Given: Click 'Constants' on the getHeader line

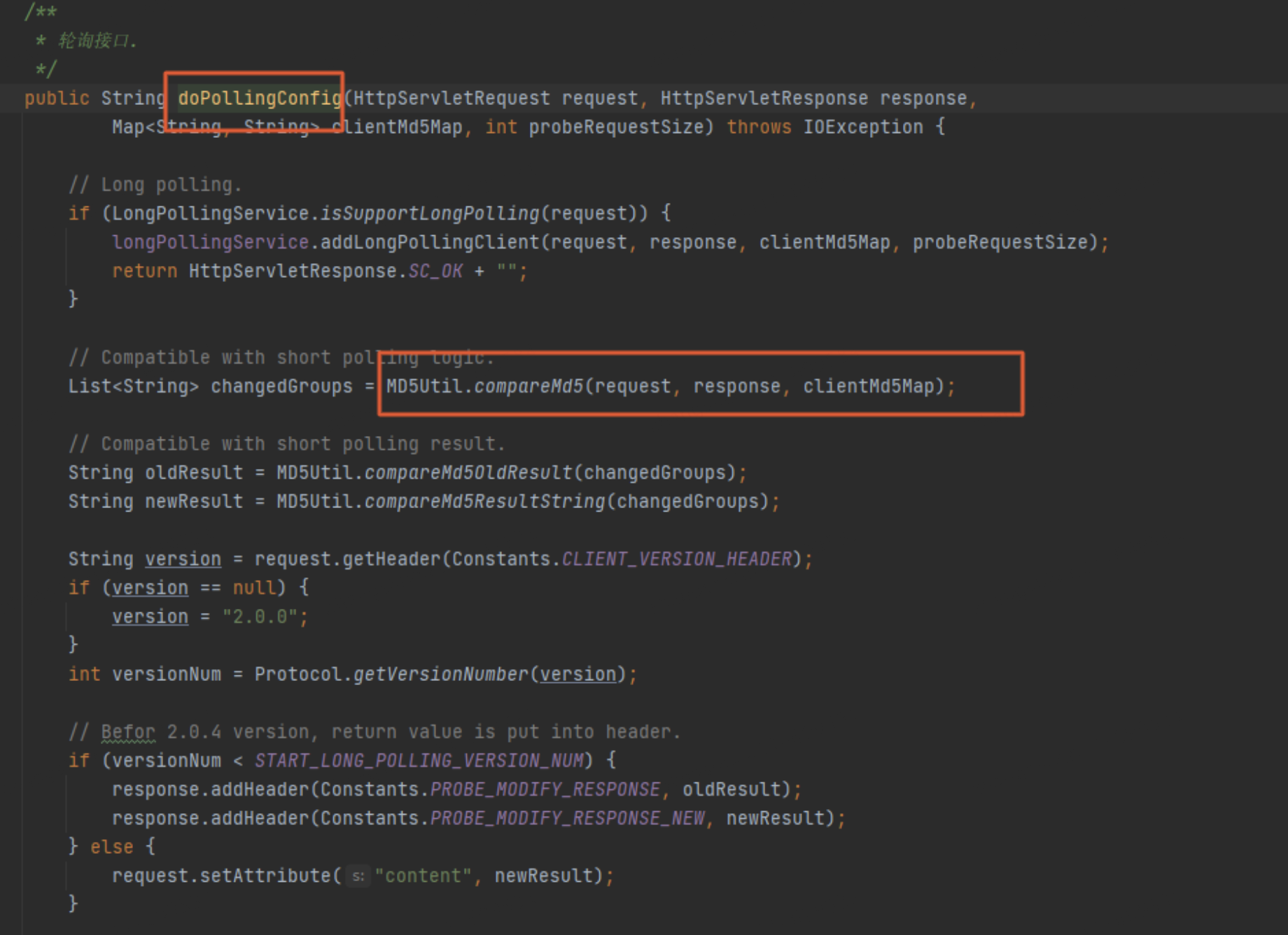Looking at the screenshot, I should 501,559.
